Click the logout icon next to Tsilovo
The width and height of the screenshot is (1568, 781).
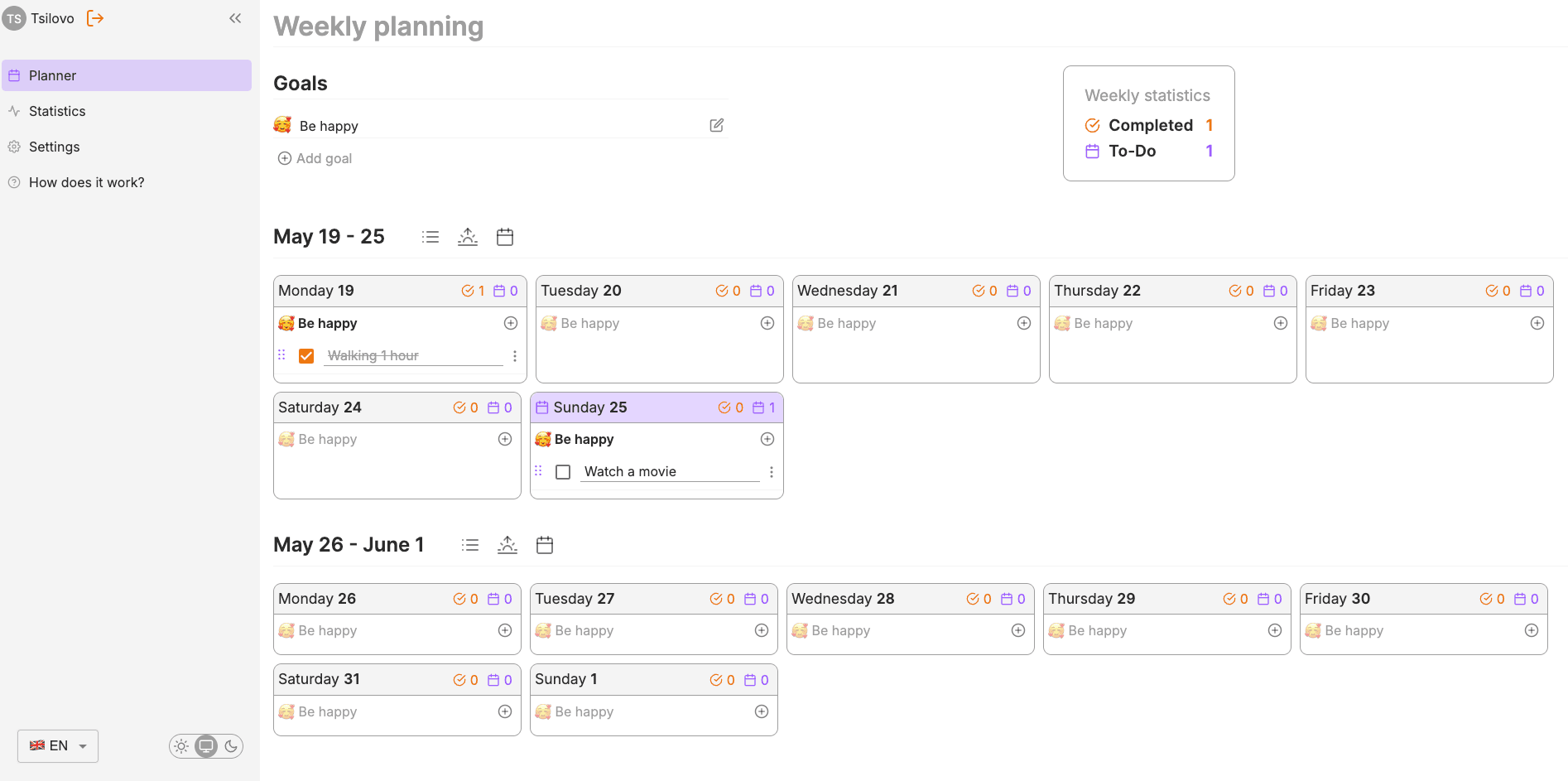(x=95, y=18)
